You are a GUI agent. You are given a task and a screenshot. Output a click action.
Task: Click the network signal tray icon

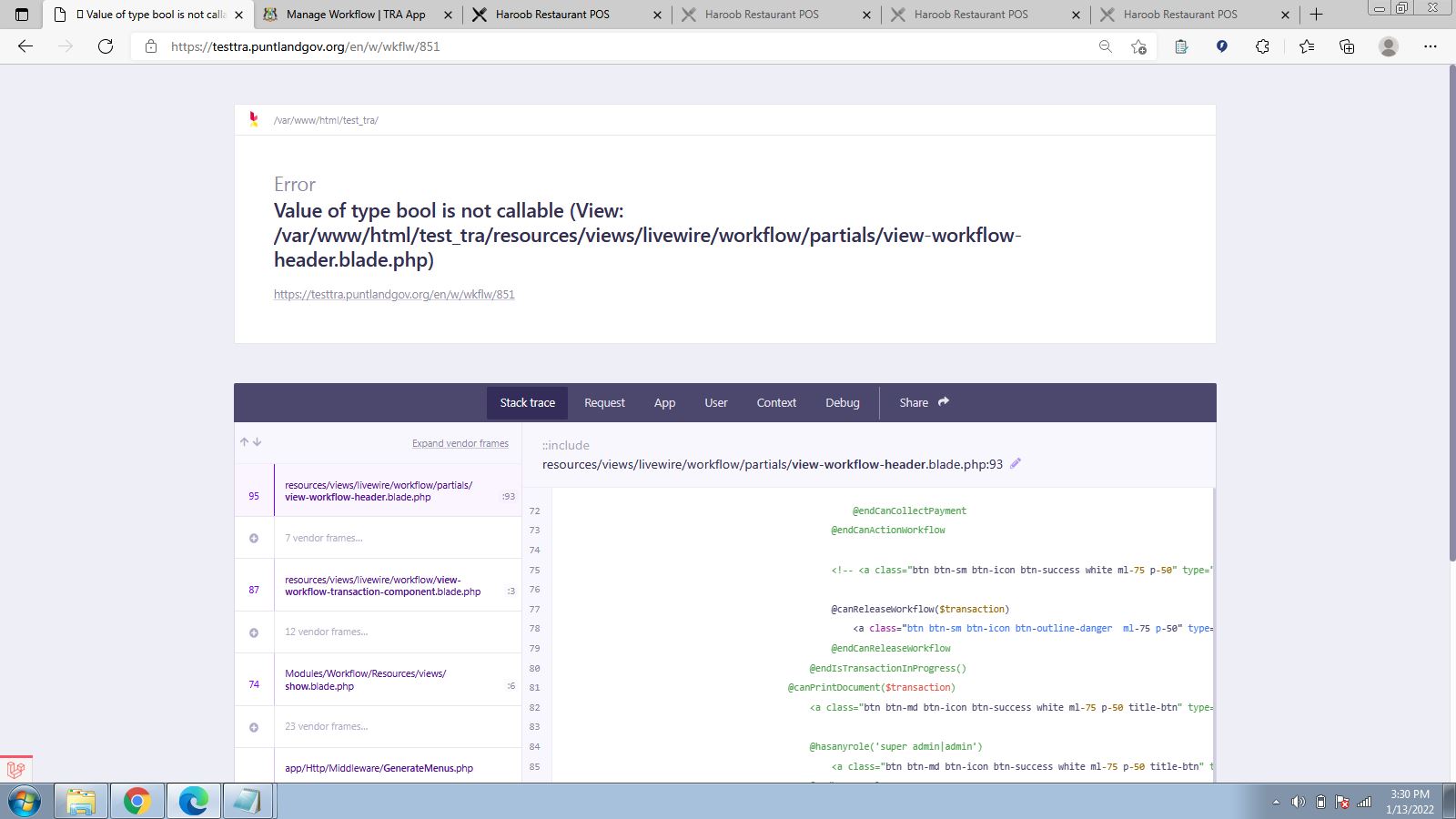(1364, 802)
